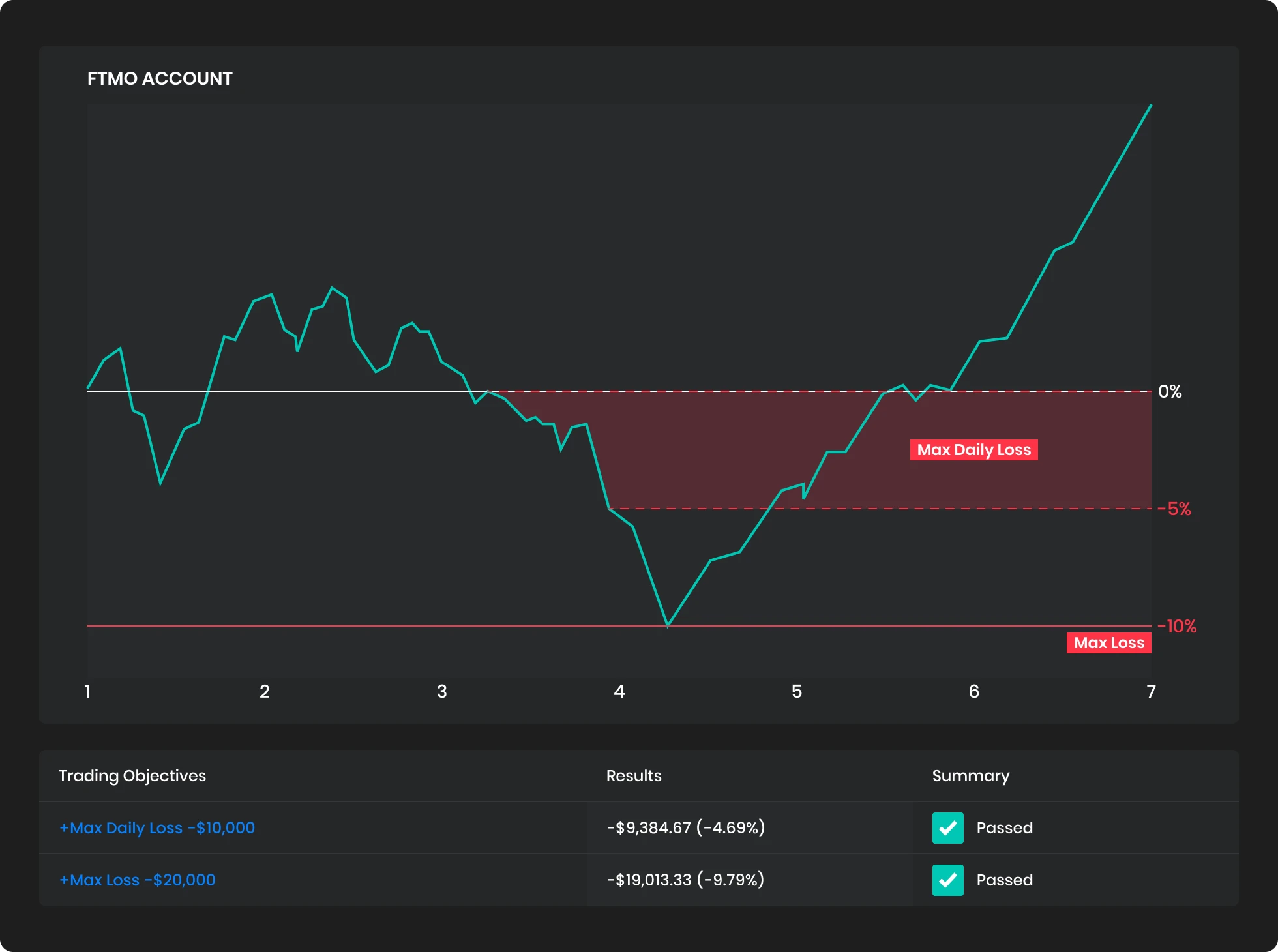Click the -5% daily loss axis label
The image size is (1278, 952).
click(1175, 509)
